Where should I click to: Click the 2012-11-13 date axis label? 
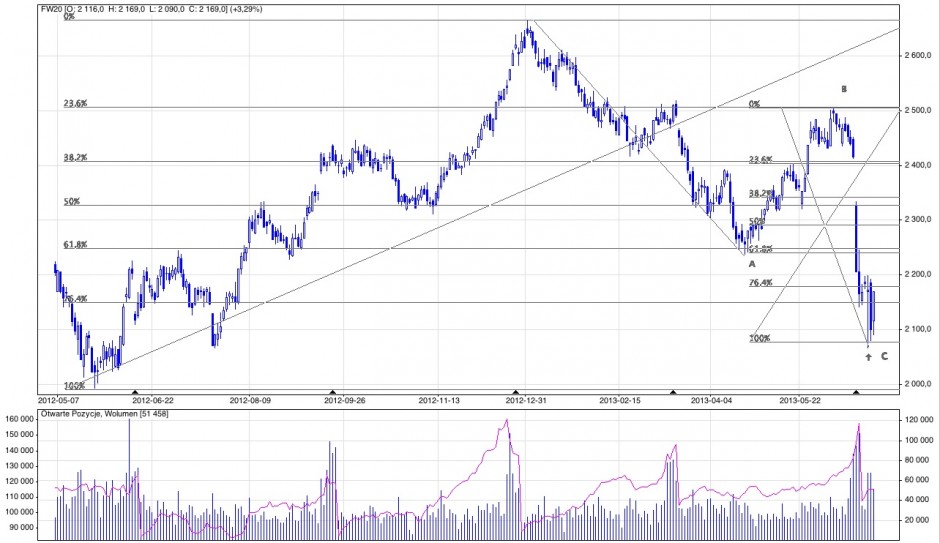click(x=440, y=400)
